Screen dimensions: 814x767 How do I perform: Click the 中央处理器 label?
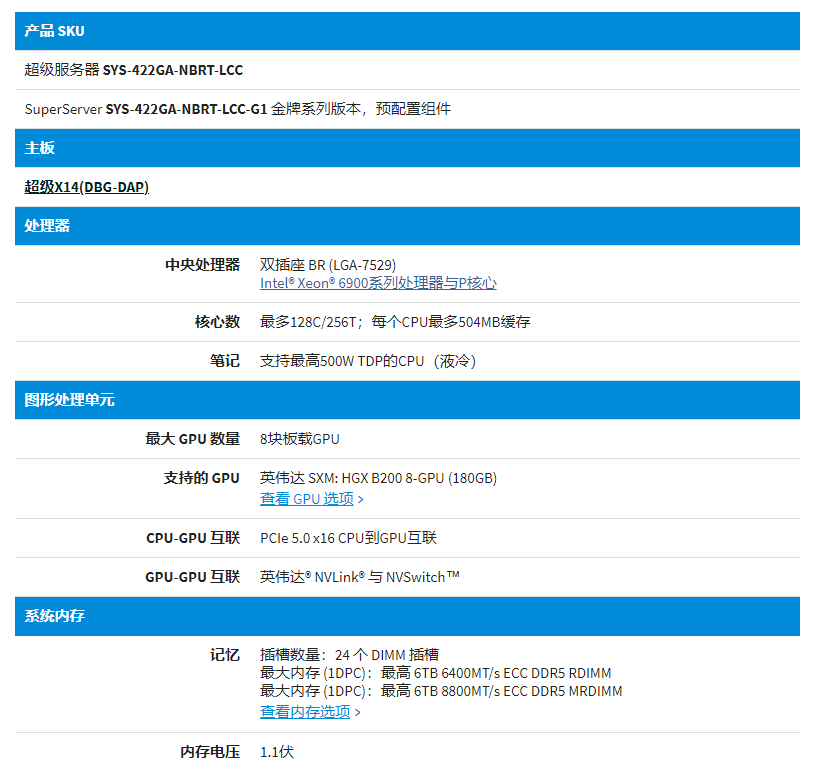click(202, 265)
